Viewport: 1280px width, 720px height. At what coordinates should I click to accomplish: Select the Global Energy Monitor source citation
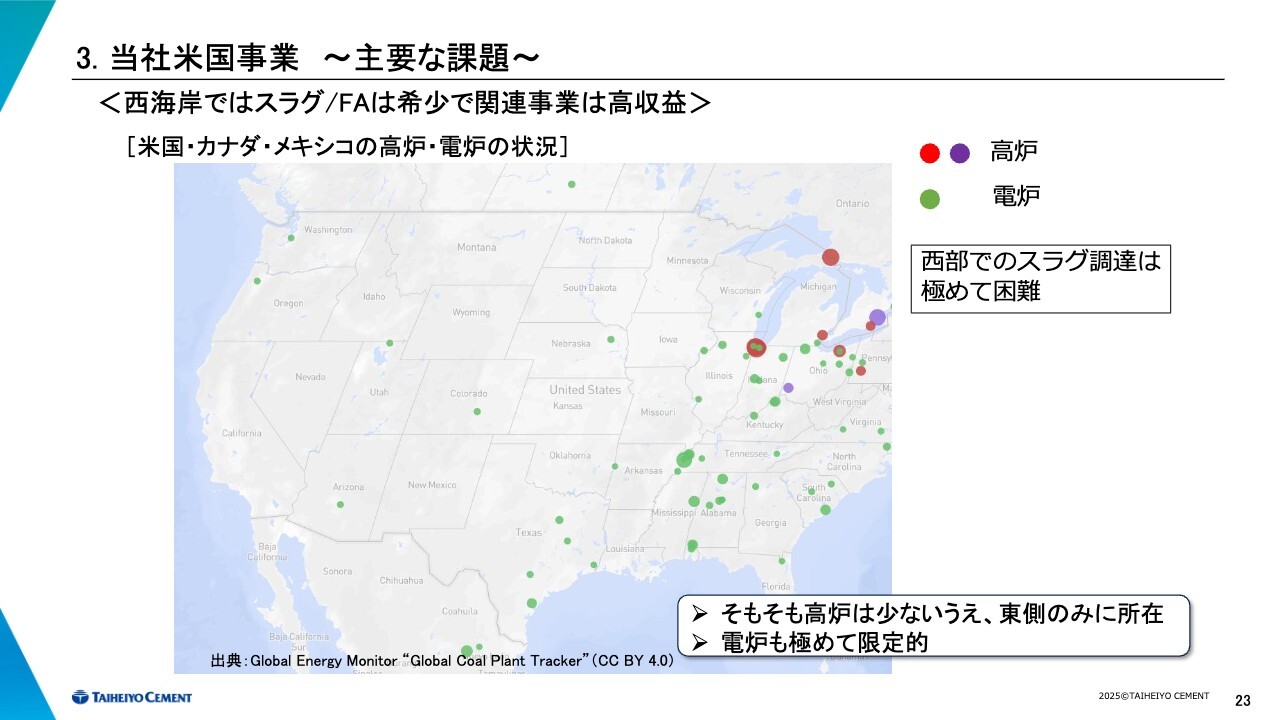[x=442, y=662]
